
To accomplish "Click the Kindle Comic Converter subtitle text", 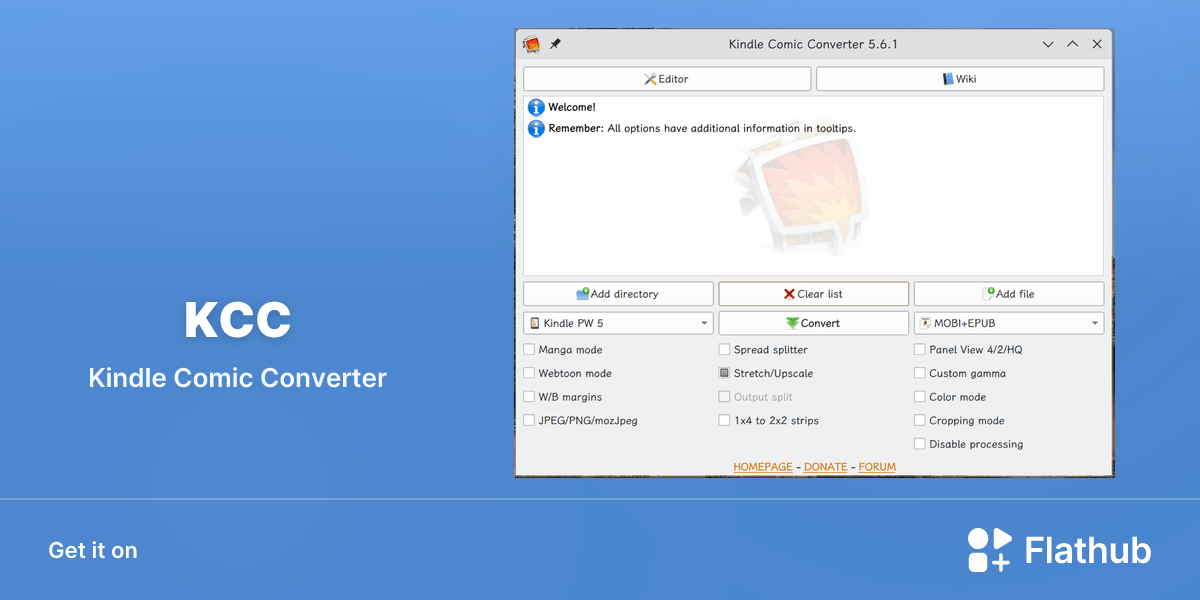I will click(x=238, y=378).
